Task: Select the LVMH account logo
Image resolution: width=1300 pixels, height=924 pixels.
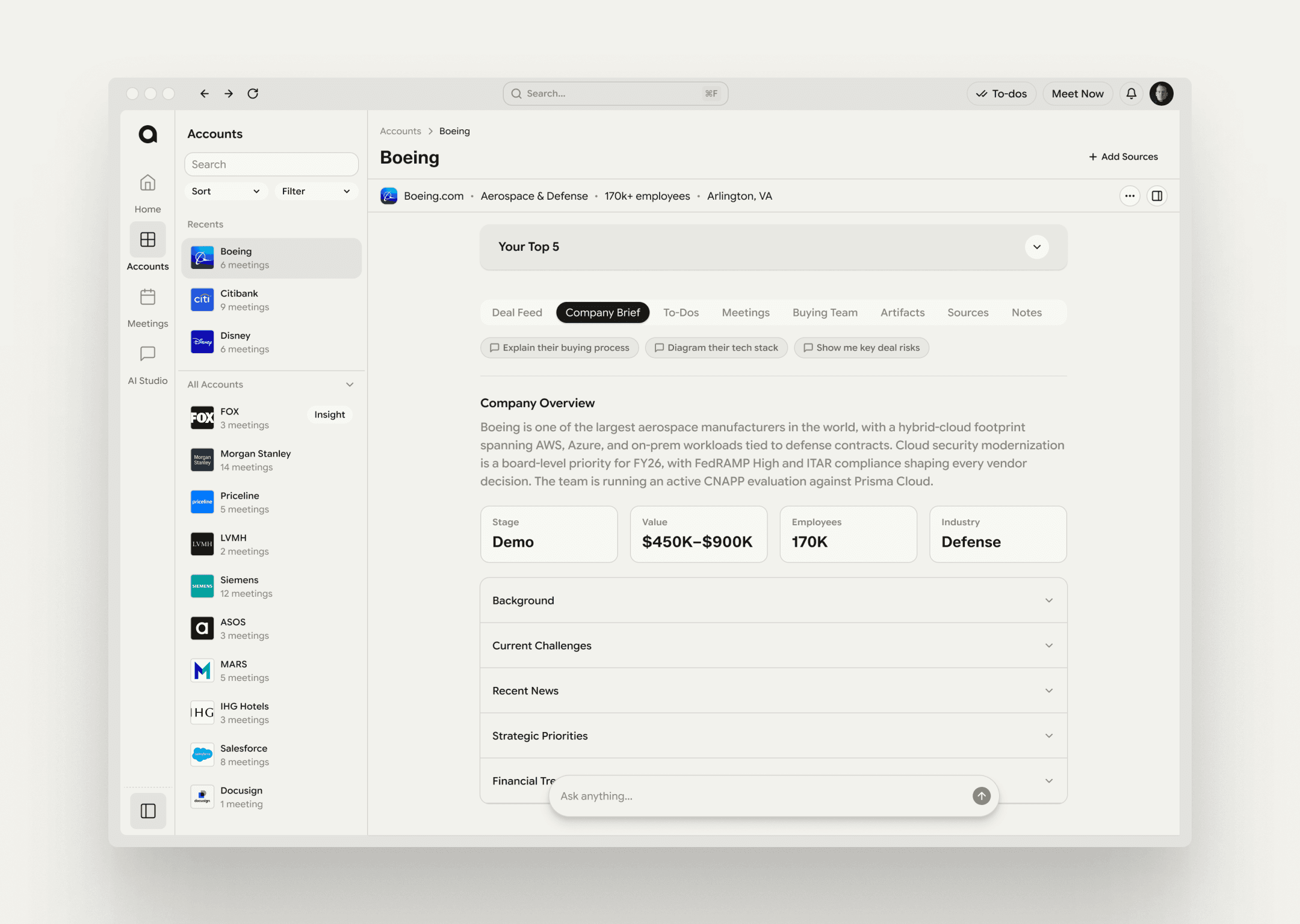Action: click(202, 544)
